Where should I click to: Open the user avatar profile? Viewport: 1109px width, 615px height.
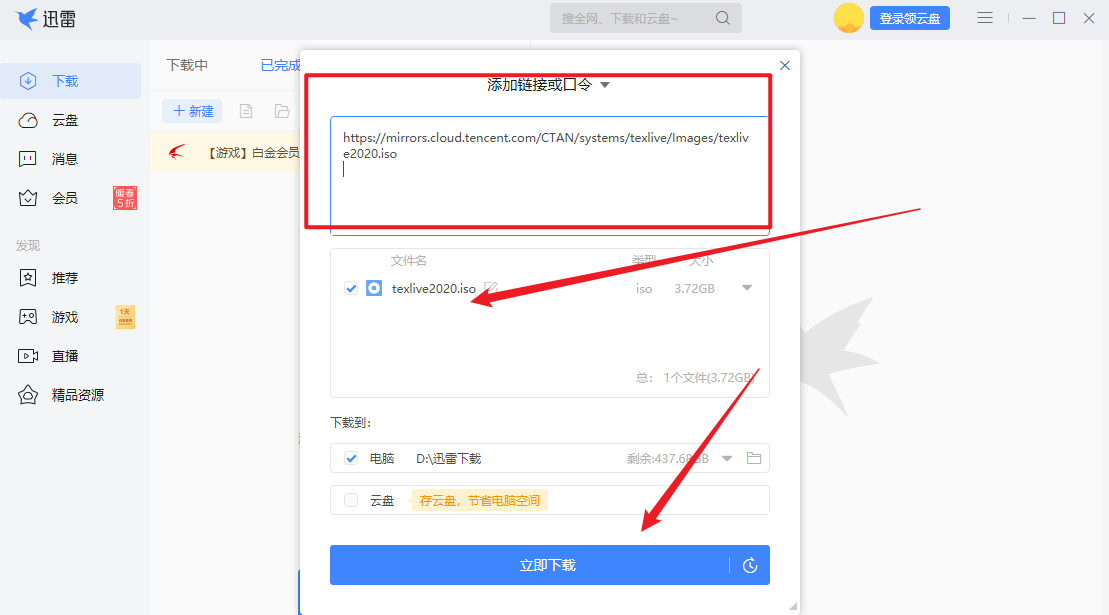848,18
